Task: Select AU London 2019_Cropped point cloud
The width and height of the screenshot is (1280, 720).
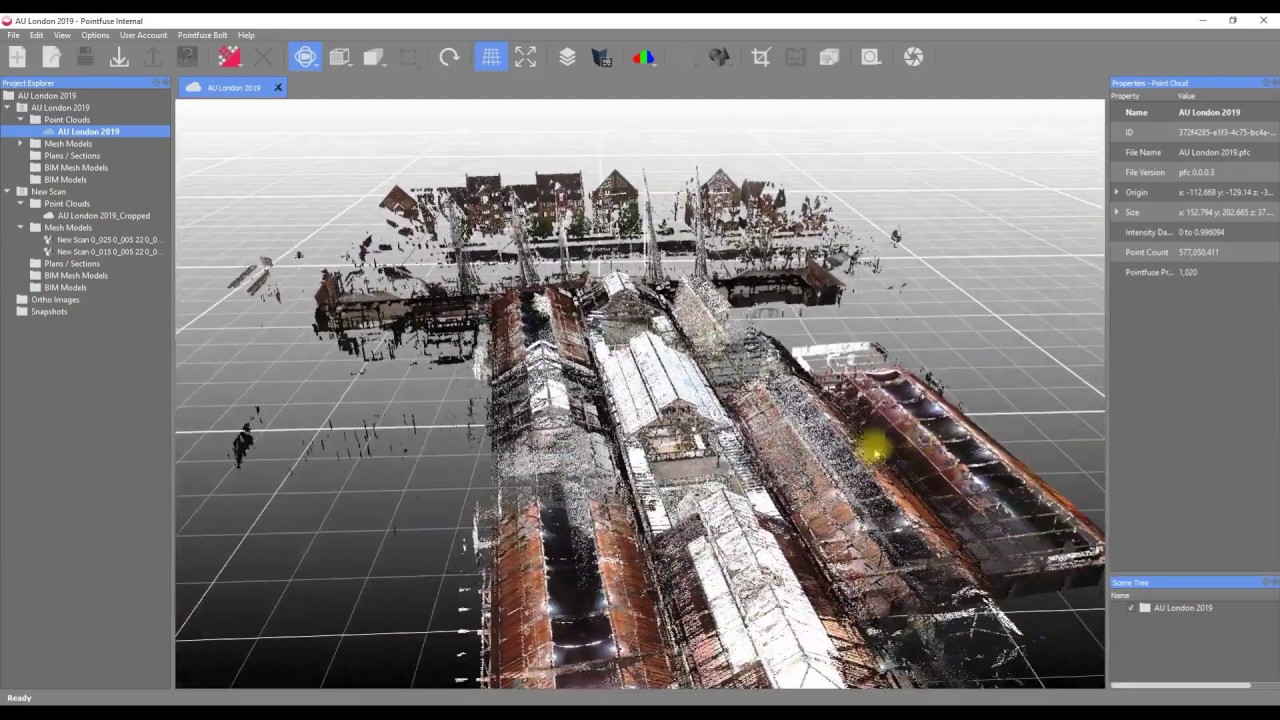Action: [103, 216]
